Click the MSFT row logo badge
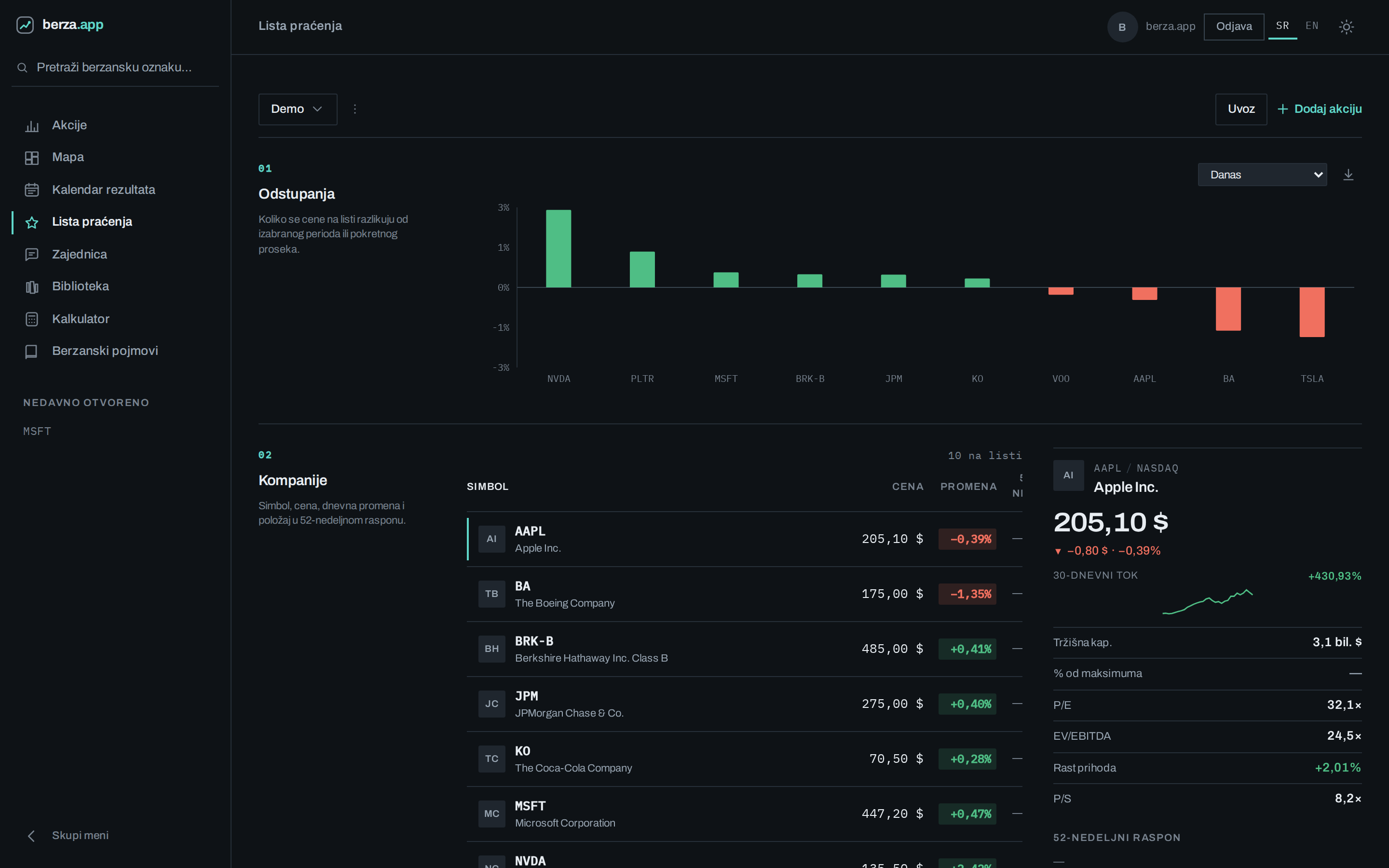 point(492,814)
